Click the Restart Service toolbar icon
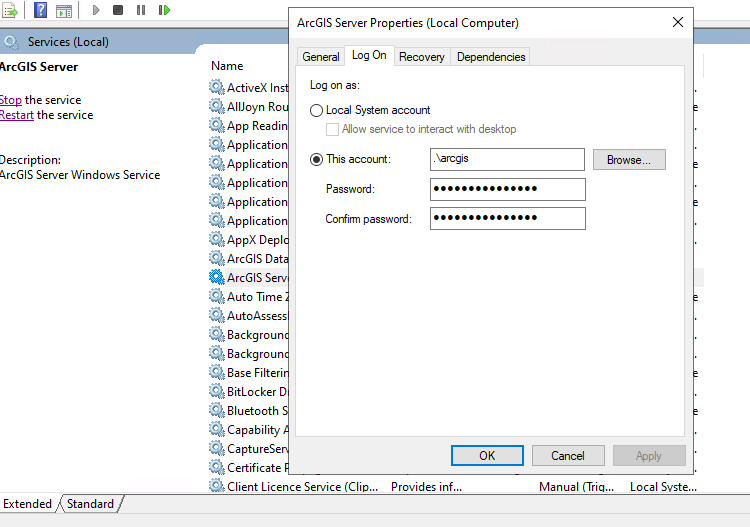The image size is (750, 527). pos(164,10)
